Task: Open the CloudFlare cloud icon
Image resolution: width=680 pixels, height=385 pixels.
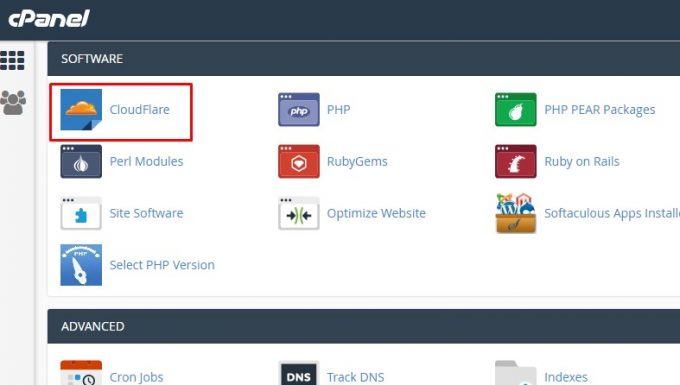Action: (81, 110)
